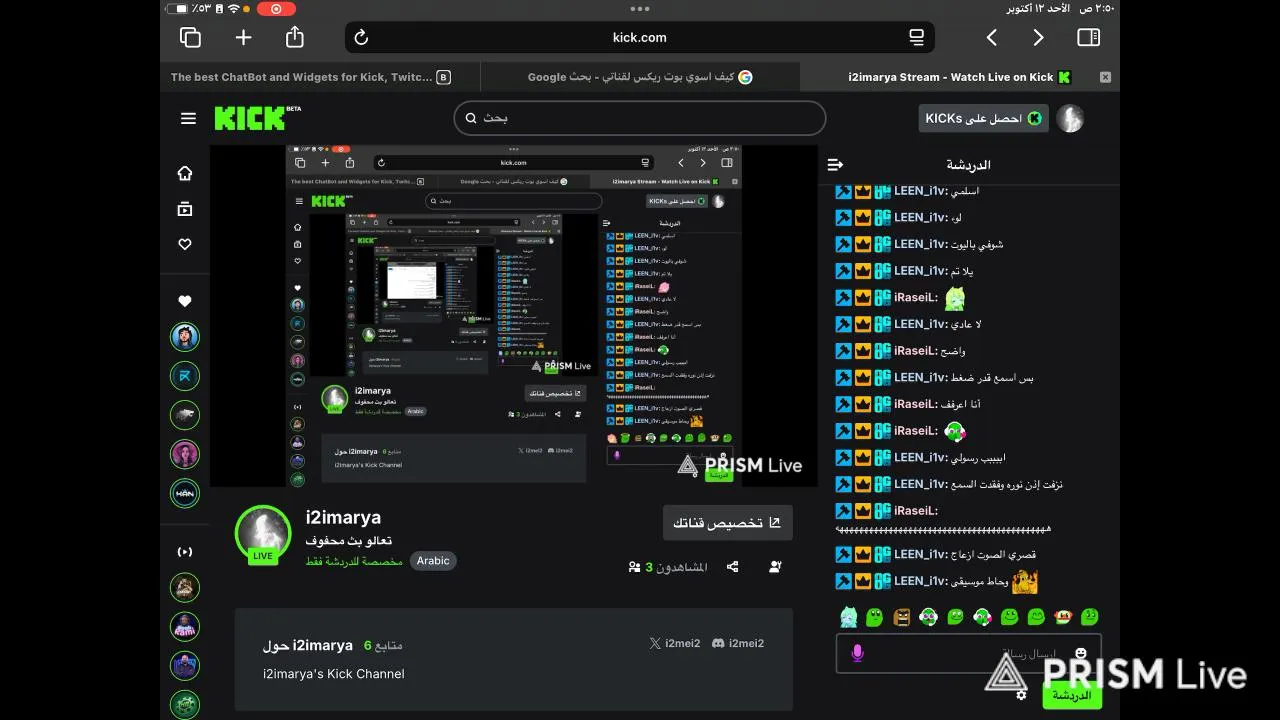The height and width of the screenshot is (720, 1280).
Task: Click the recommended live broadcast icon in sidebar
Action: (185, 552)
